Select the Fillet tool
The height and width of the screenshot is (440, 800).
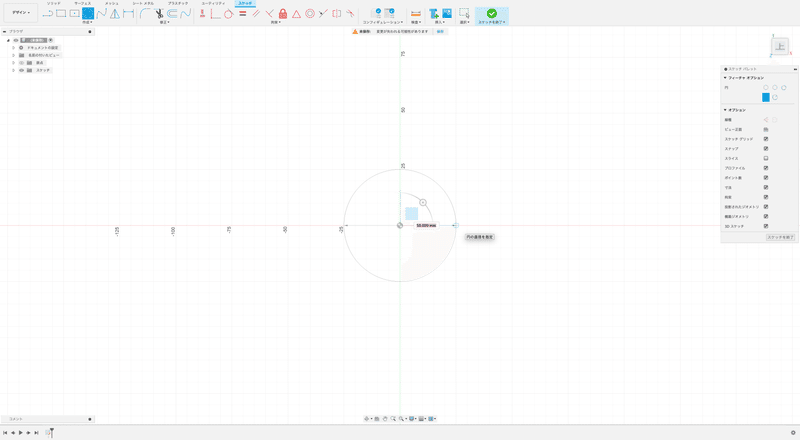[145, 14]
